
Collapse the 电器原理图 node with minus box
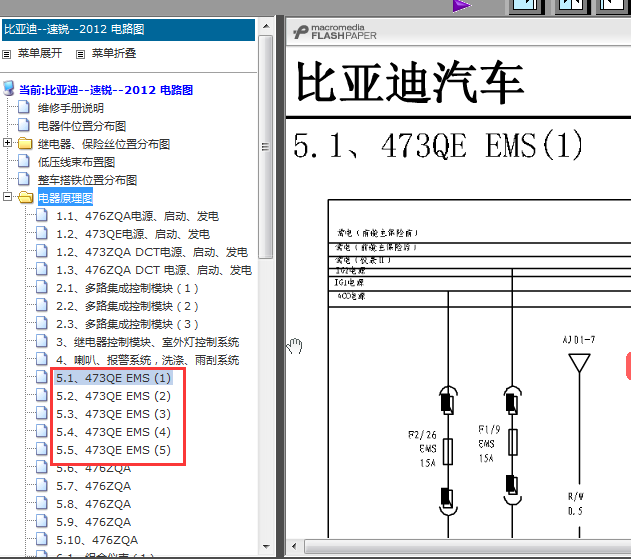pyautogui.click(x=7, y=196)
